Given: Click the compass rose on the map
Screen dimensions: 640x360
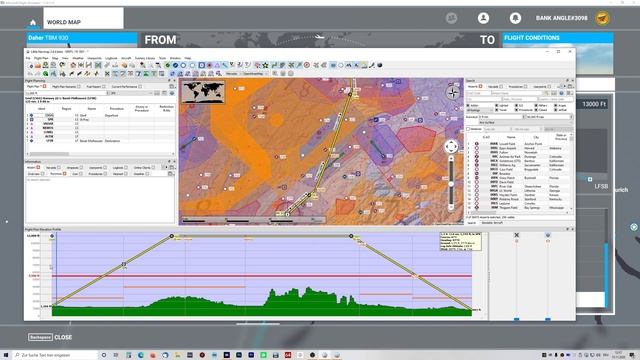Looking at the screenshot, I should (453, 93).
